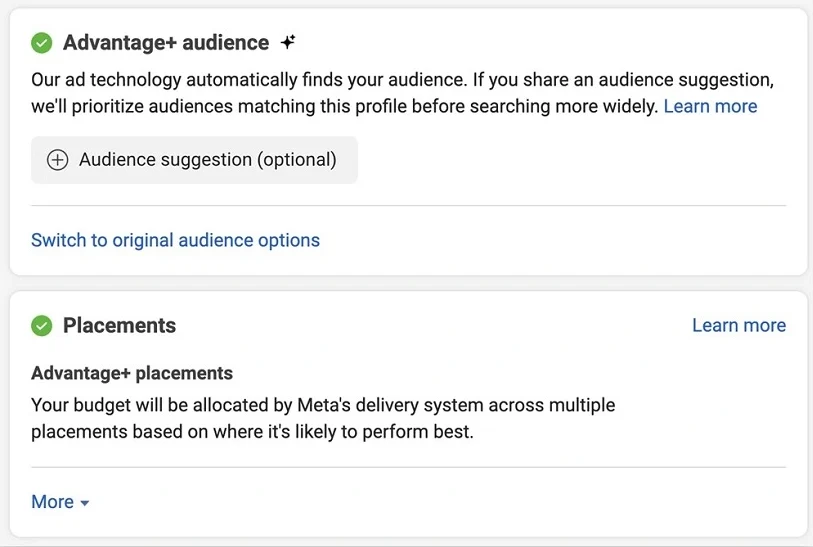Screen dimensions: 813x547
Task: Click the divider line above Switch to original
Action: [408, 206]
